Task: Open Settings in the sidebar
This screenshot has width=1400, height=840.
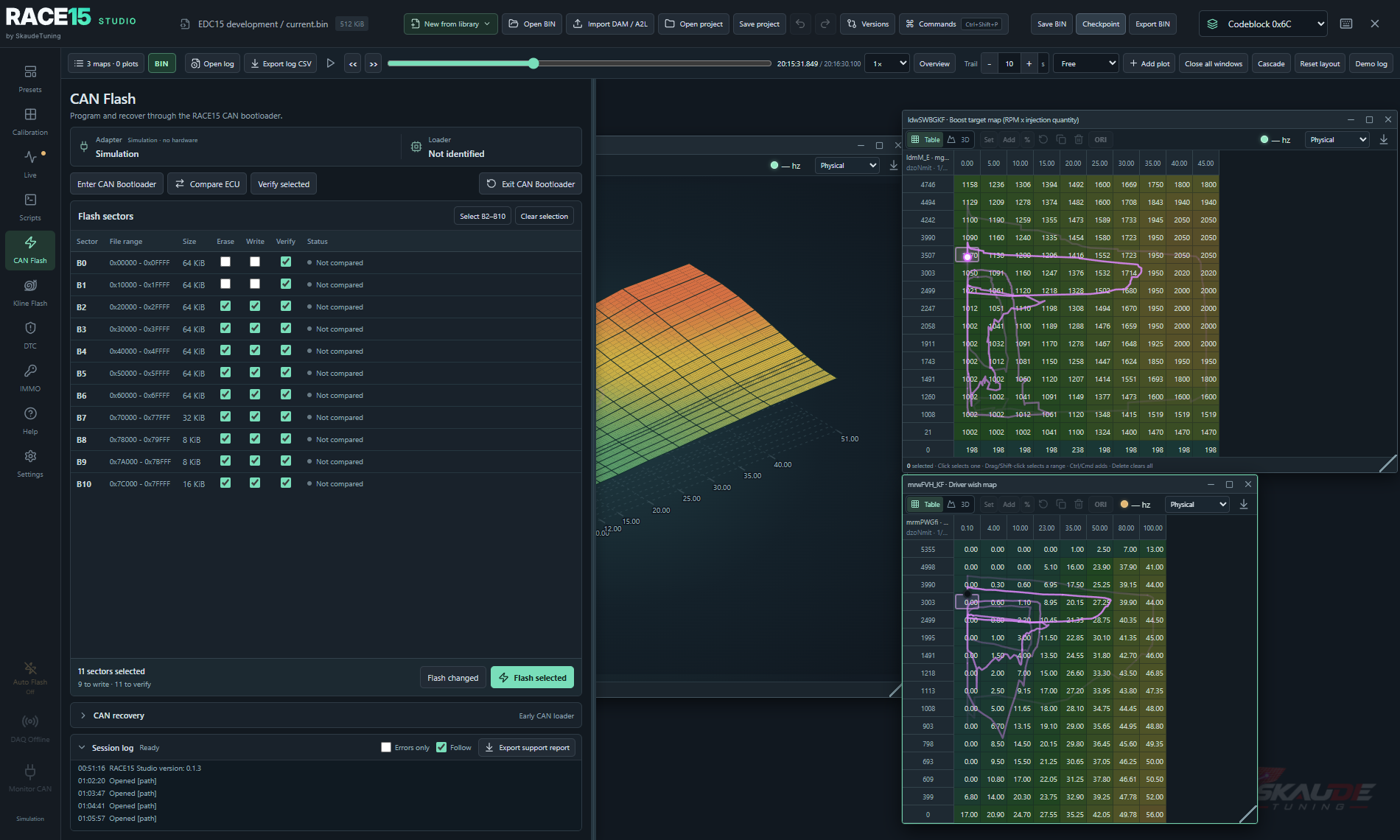Action: pos(30,463)
